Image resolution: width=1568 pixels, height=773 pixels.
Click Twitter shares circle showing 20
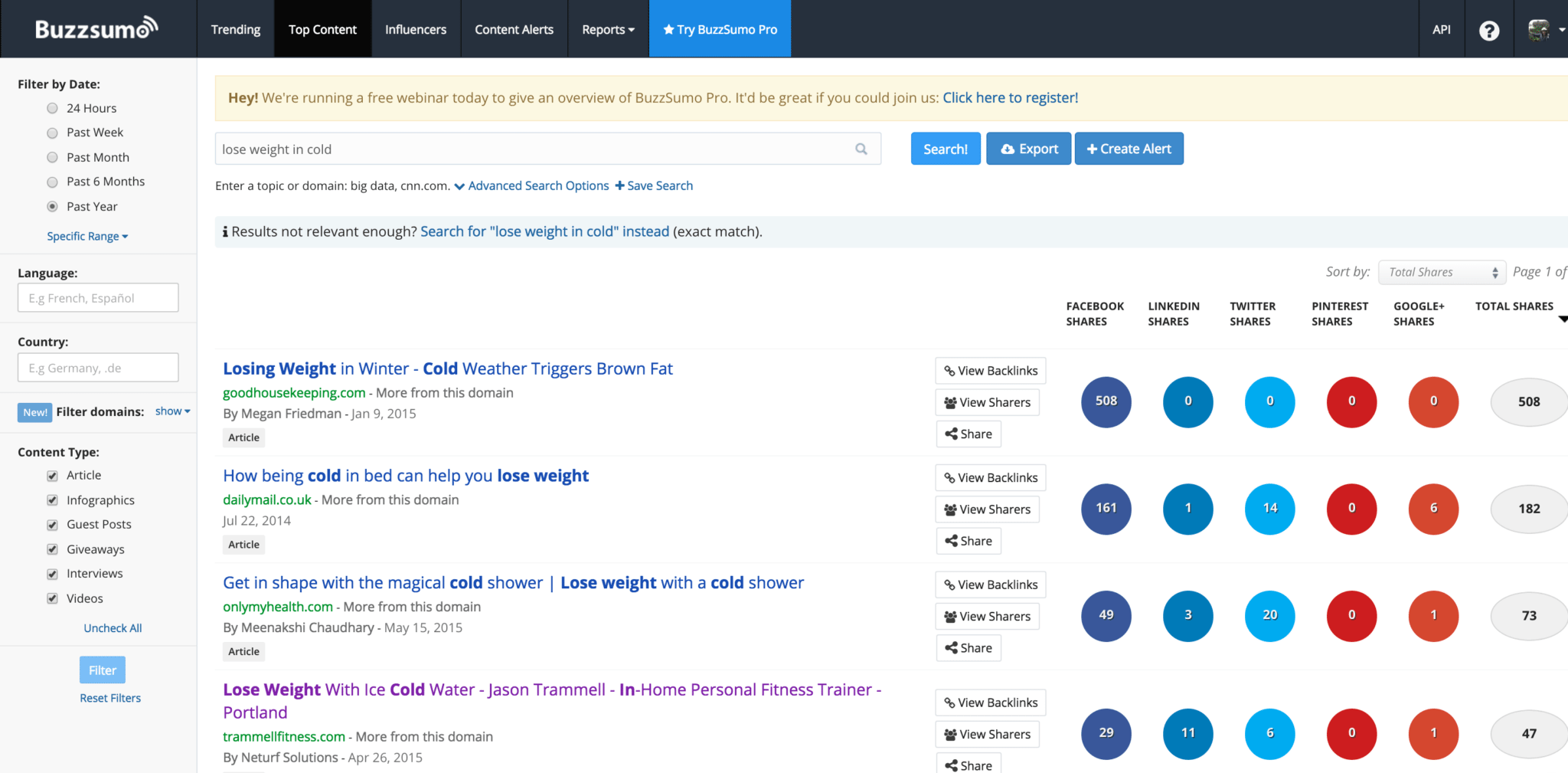pyautogui.click(x=1270, y=616)
